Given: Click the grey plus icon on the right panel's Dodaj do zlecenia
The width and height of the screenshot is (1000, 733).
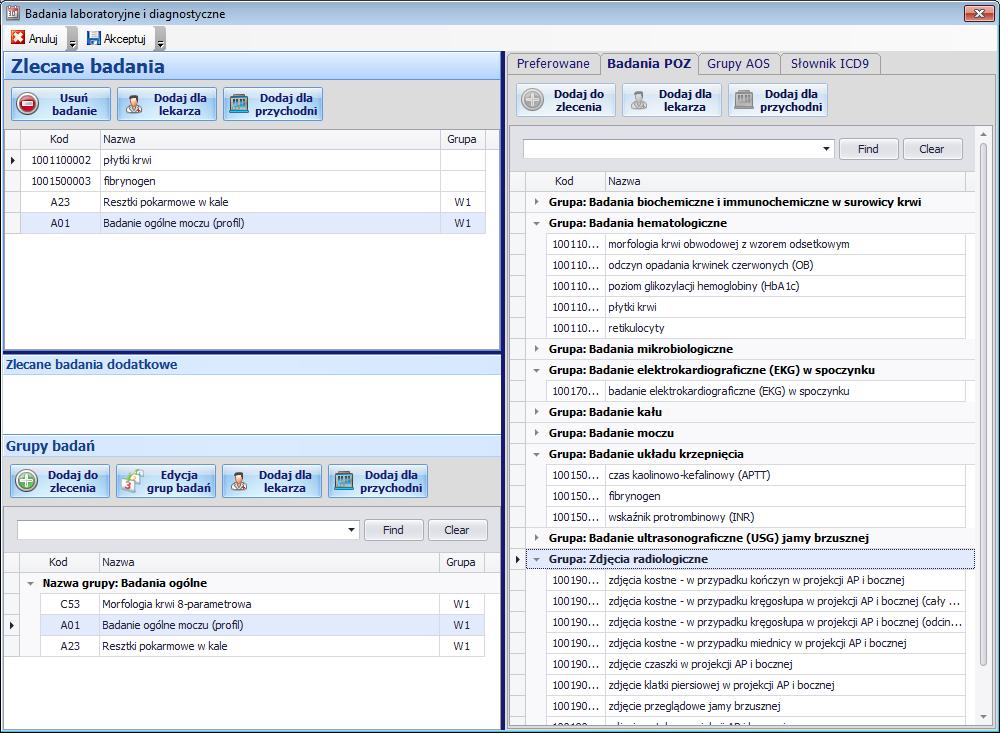Looking at the screenshot, I should coord(533,100).
